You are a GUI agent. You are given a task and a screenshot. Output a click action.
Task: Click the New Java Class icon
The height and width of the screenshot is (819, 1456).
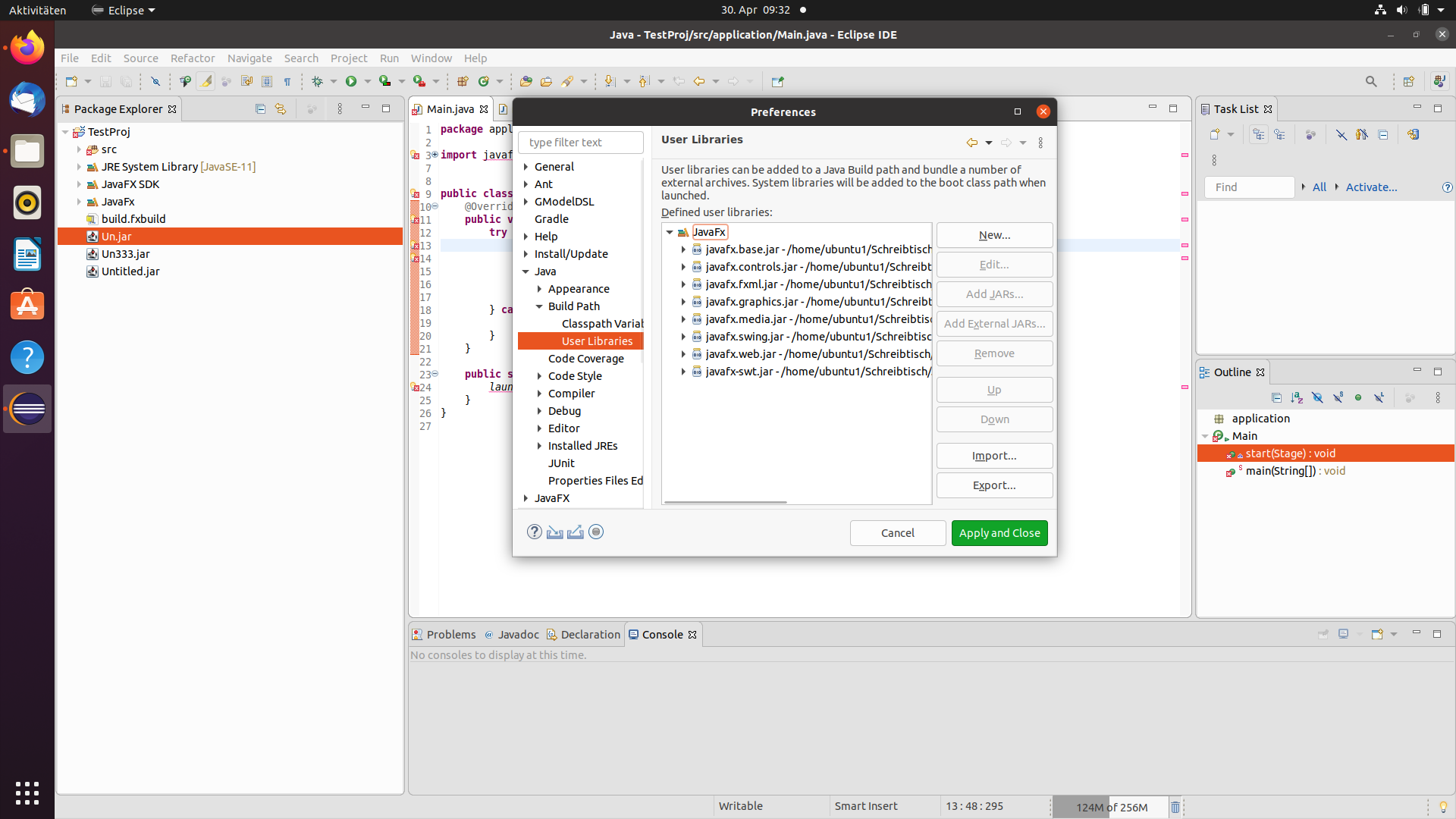(484, 81)
